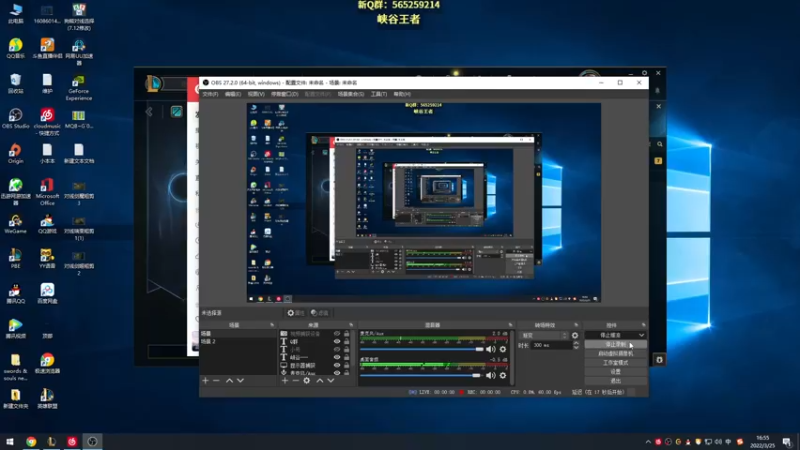
Task: Click 停止录制 stop recording button
Action: click(x=616, y=344)
